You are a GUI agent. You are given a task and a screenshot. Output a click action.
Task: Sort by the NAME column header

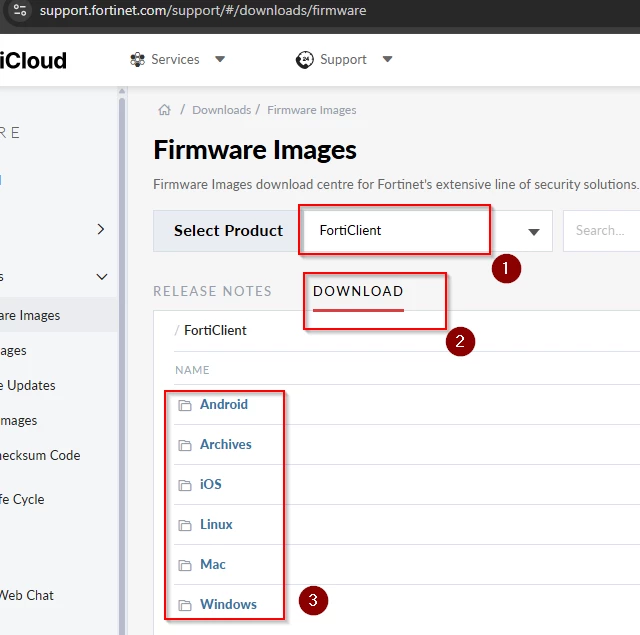192,370
